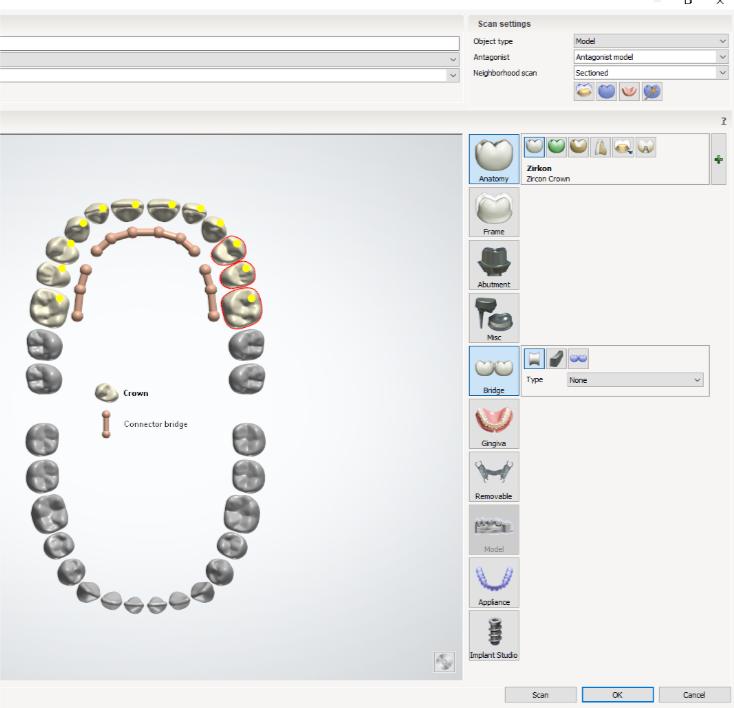Image resolution: width=734 pixels, height=708 pixels.
Task: Select the bridge connector pontic icon
Action: coord(534,359)
